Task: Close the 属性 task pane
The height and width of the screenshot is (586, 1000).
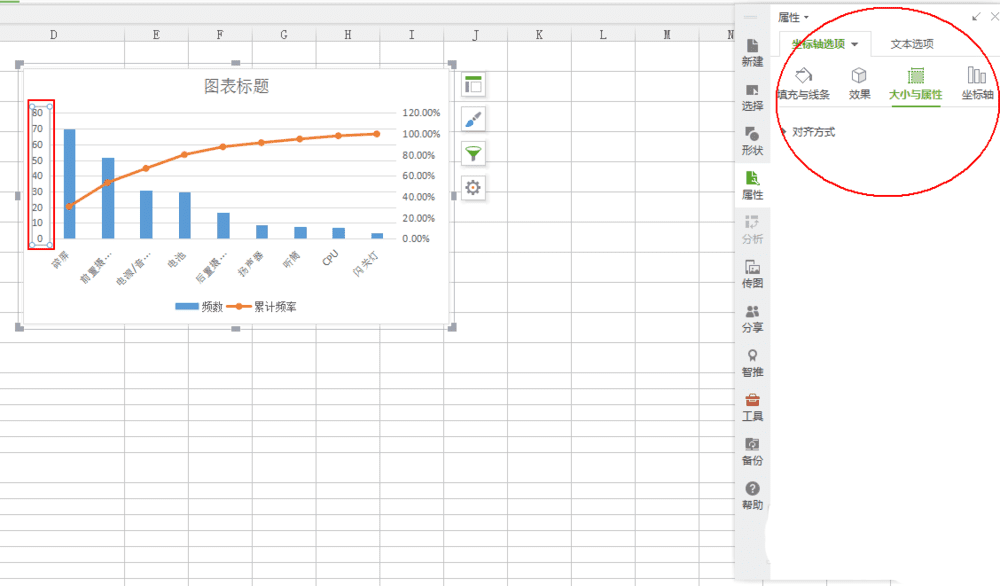Action: pyautogui.click(x=994, y=17)
